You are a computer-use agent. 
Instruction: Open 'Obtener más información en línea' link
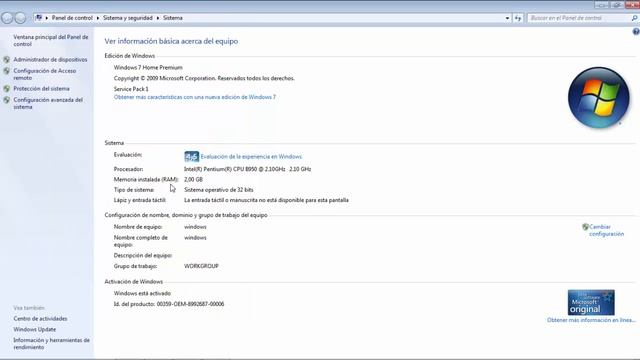tap(591, 320)
